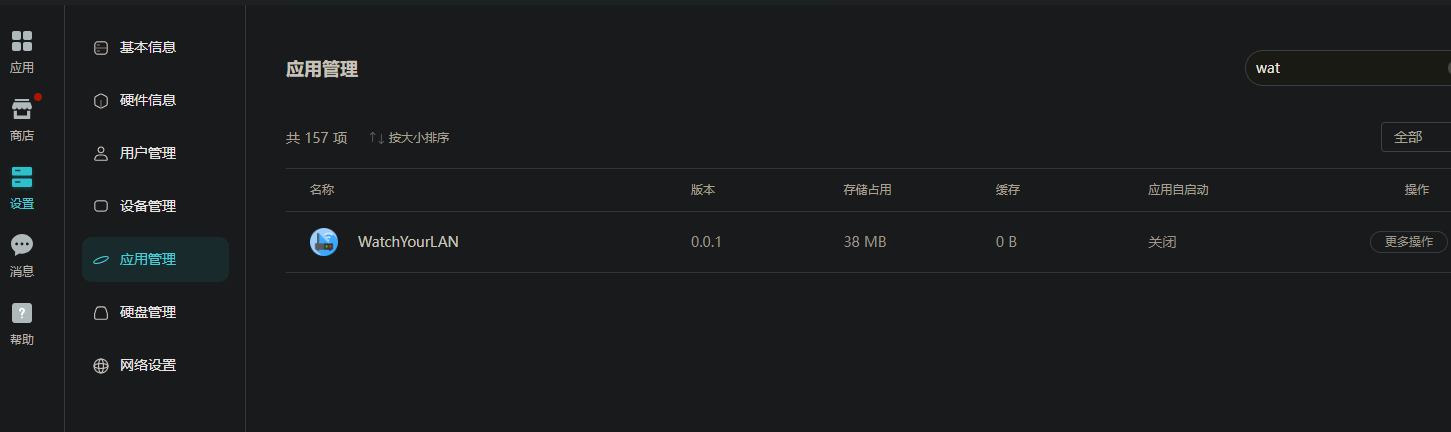1451x432 pixels.
Task: Open the 商店 store icon
Action: (22, 109)
